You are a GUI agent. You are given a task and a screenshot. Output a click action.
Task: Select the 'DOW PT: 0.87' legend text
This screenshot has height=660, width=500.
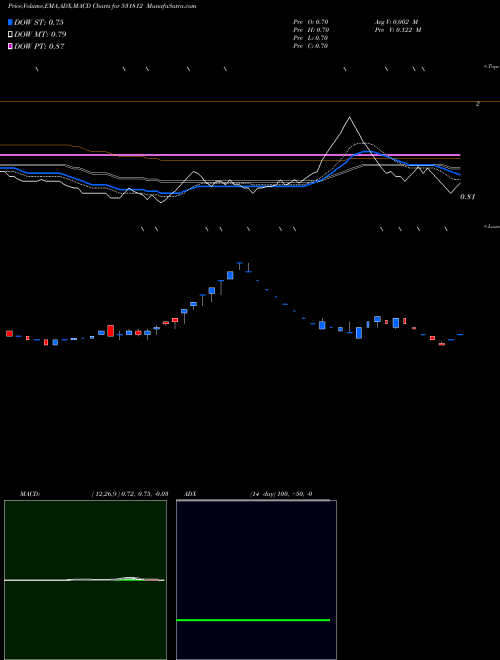[39, 47]
